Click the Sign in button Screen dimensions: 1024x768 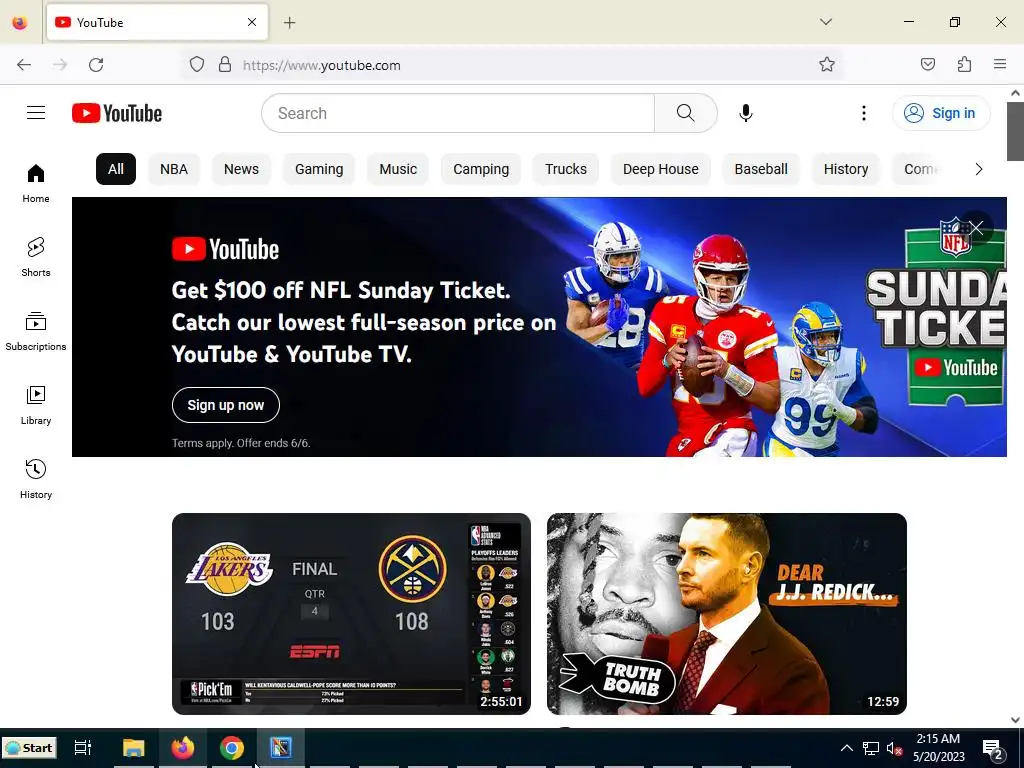pos(941,113)
